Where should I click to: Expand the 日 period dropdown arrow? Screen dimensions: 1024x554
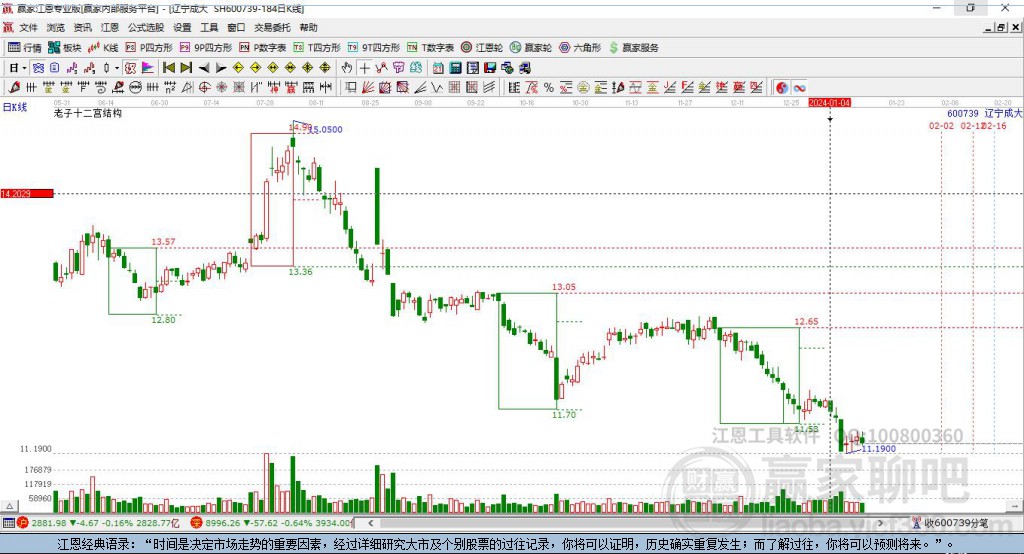[25, 68]
